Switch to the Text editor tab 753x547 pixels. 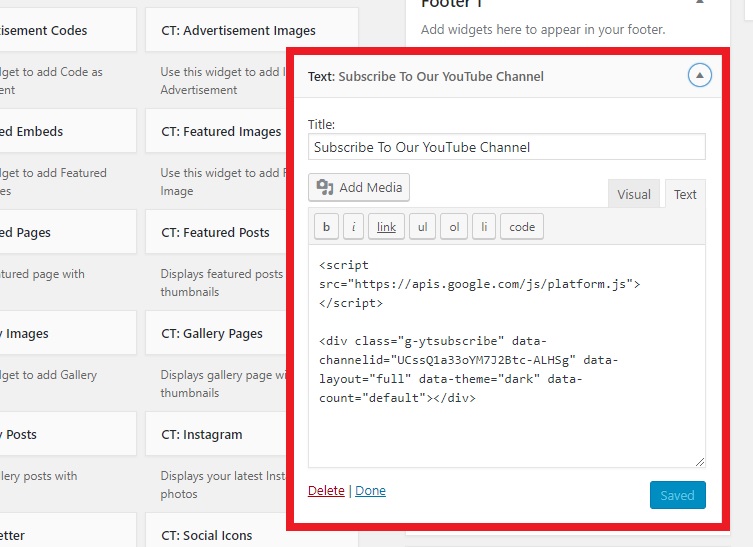pyautogui.click(x=685, y=194)
